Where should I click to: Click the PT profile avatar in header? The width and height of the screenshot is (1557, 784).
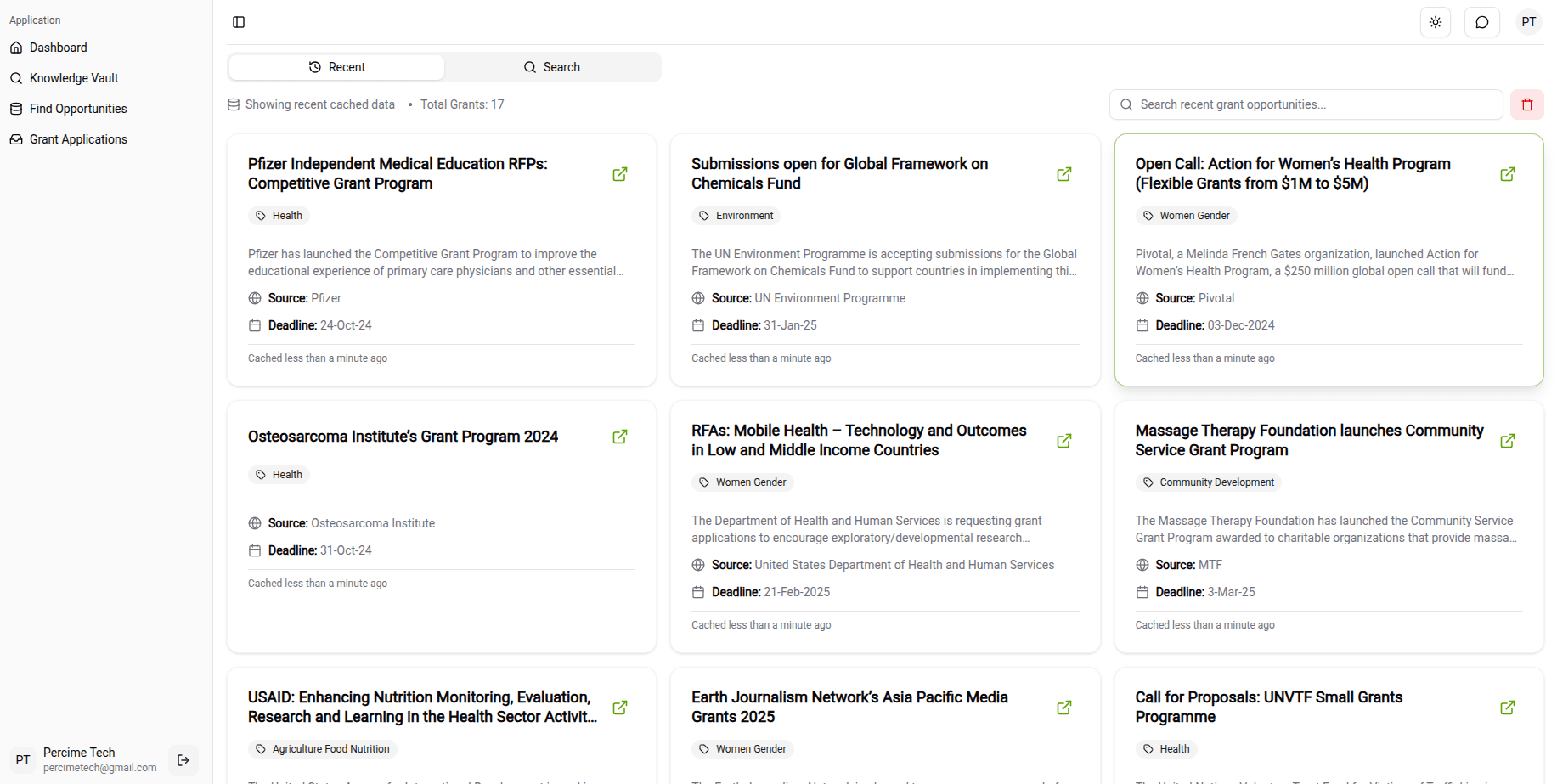1528,22
